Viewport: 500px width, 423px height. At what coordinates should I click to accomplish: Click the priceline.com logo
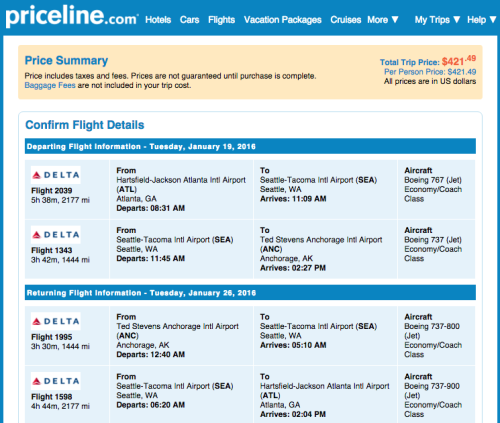[71, 16]
